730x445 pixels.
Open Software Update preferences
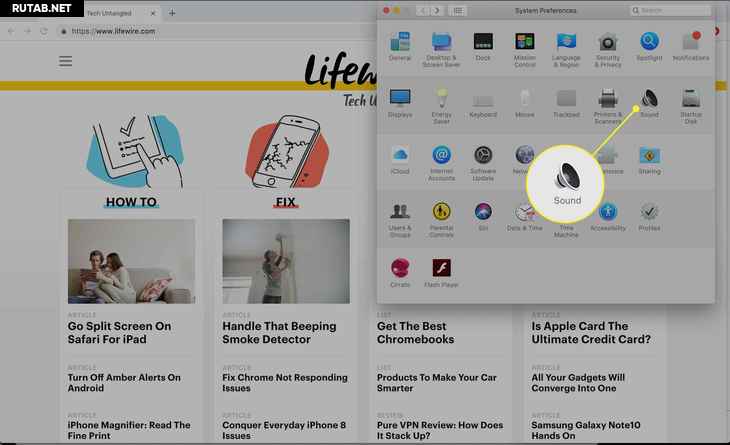[483, 163]
